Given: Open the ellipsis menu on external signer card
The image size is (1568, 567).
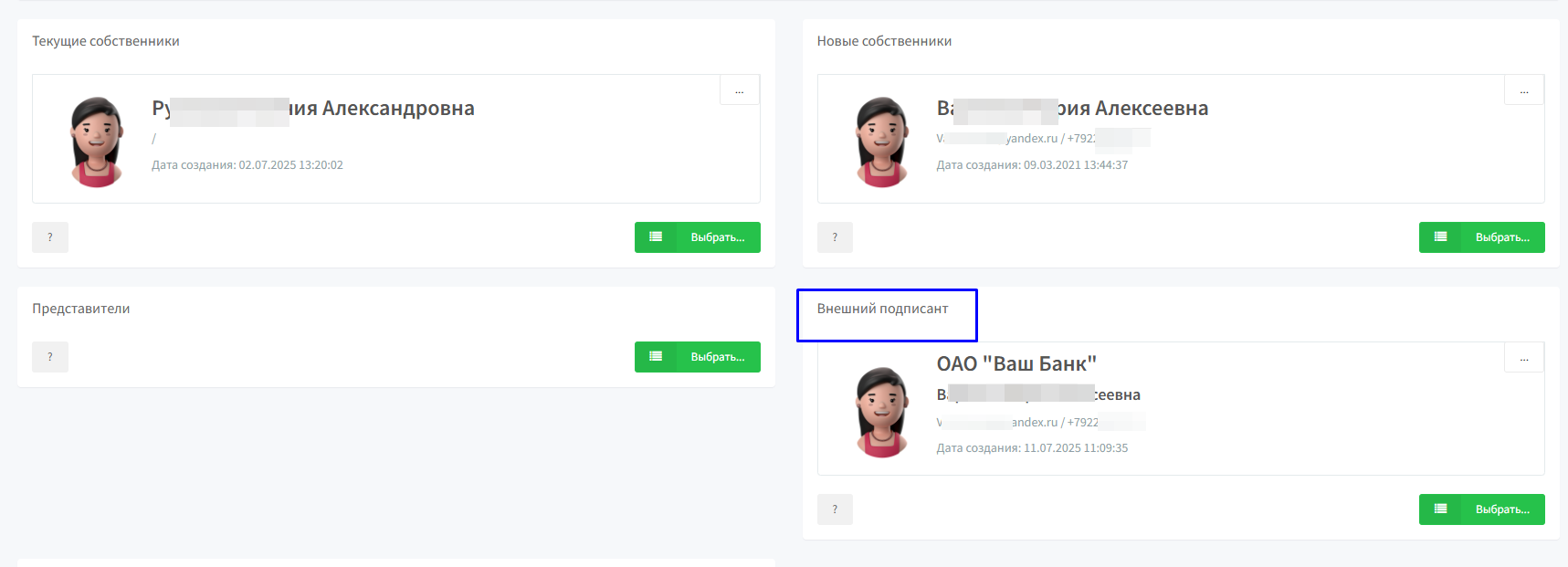Looking at the screenshot, I should (1524, 358).
